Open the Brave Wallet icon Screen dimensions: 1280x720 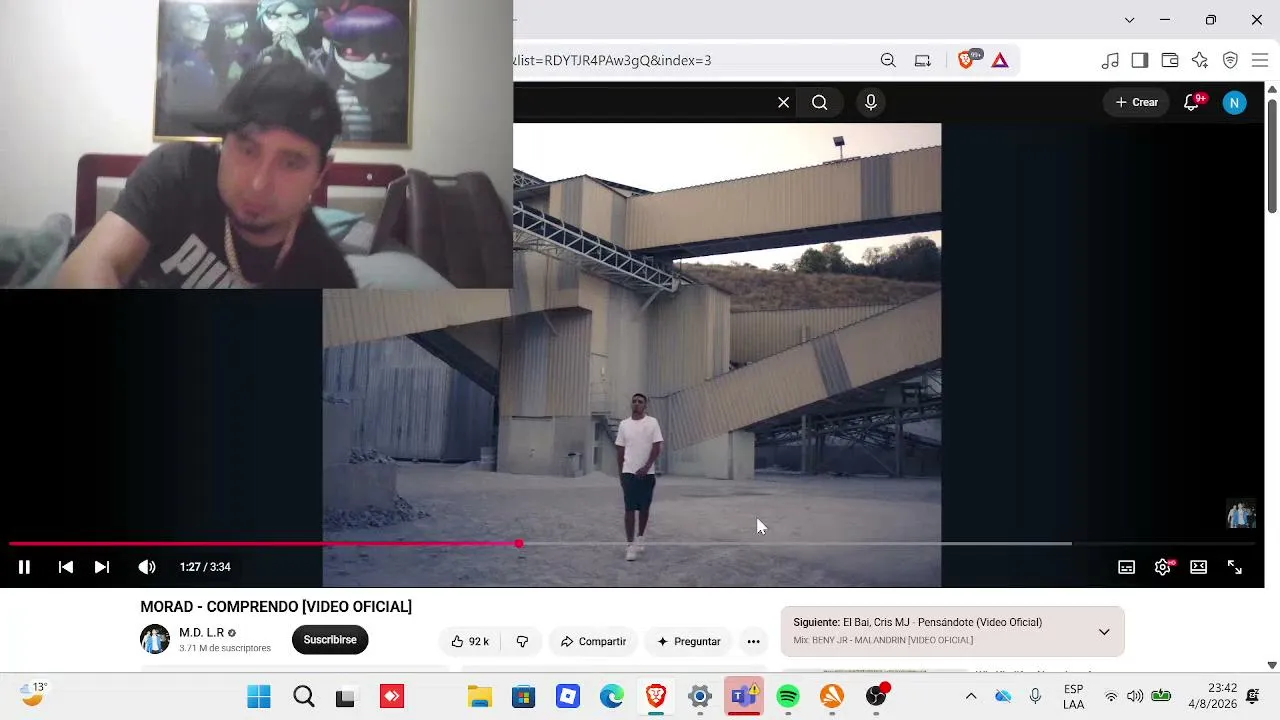pos(1170,60)
